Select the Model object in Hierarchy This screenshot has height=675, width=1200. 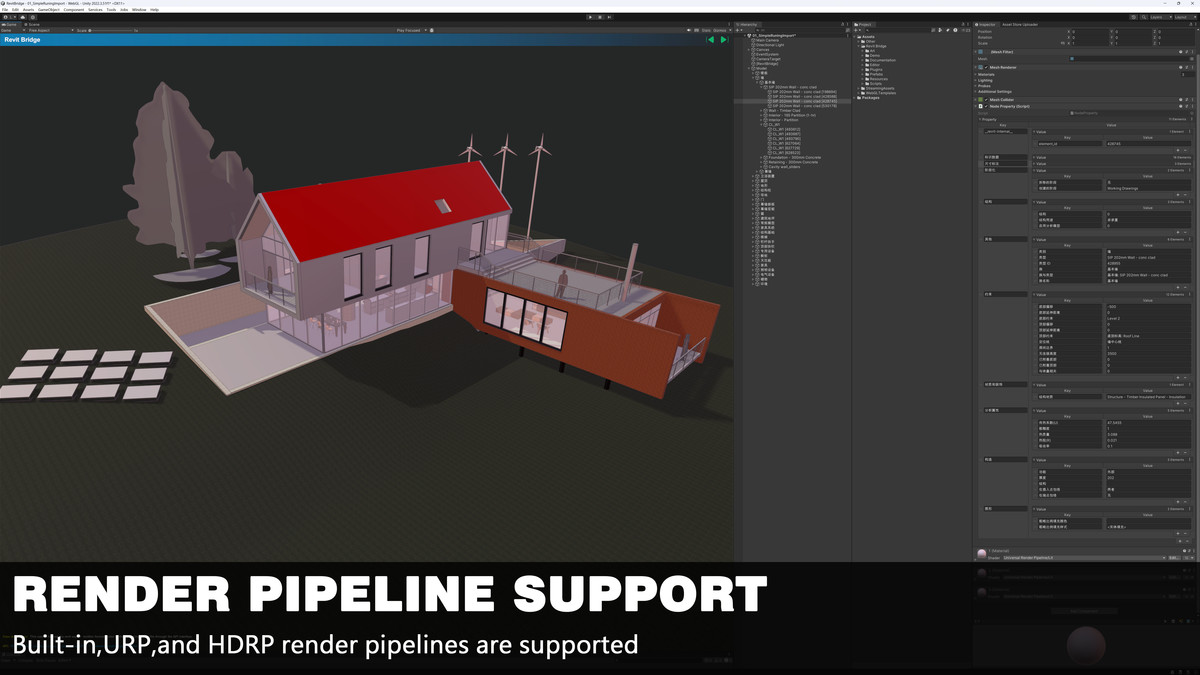(761, 68)
